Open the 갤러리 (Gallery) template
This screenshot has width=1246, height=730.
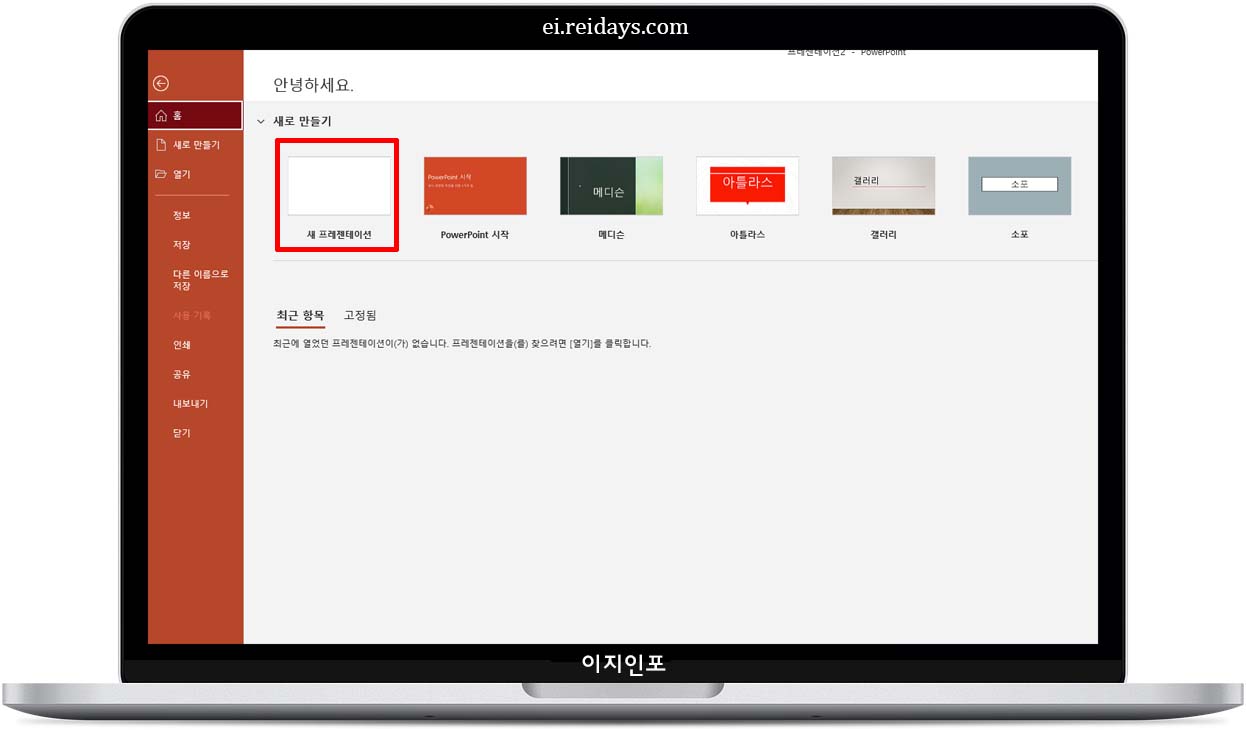pyautogui.click(x=883, y=186)
